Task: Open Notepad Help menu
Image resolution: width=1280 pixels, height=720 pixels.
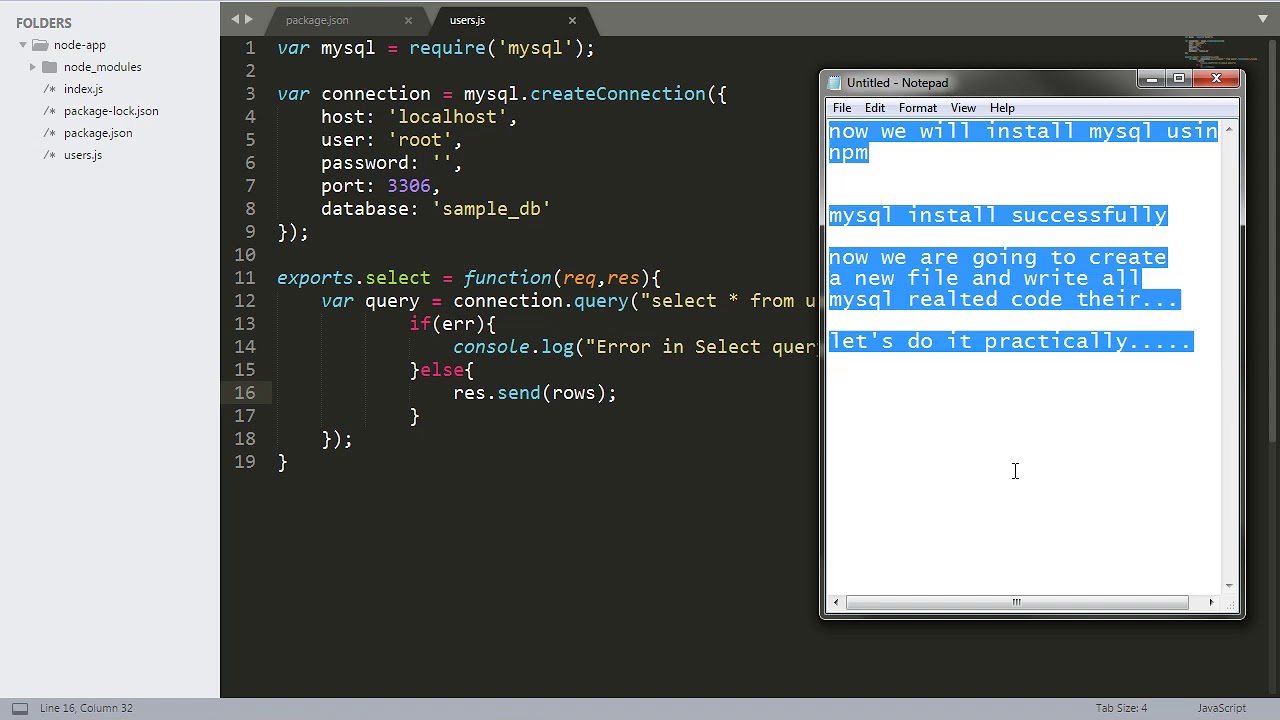Action: [1002, 108]
